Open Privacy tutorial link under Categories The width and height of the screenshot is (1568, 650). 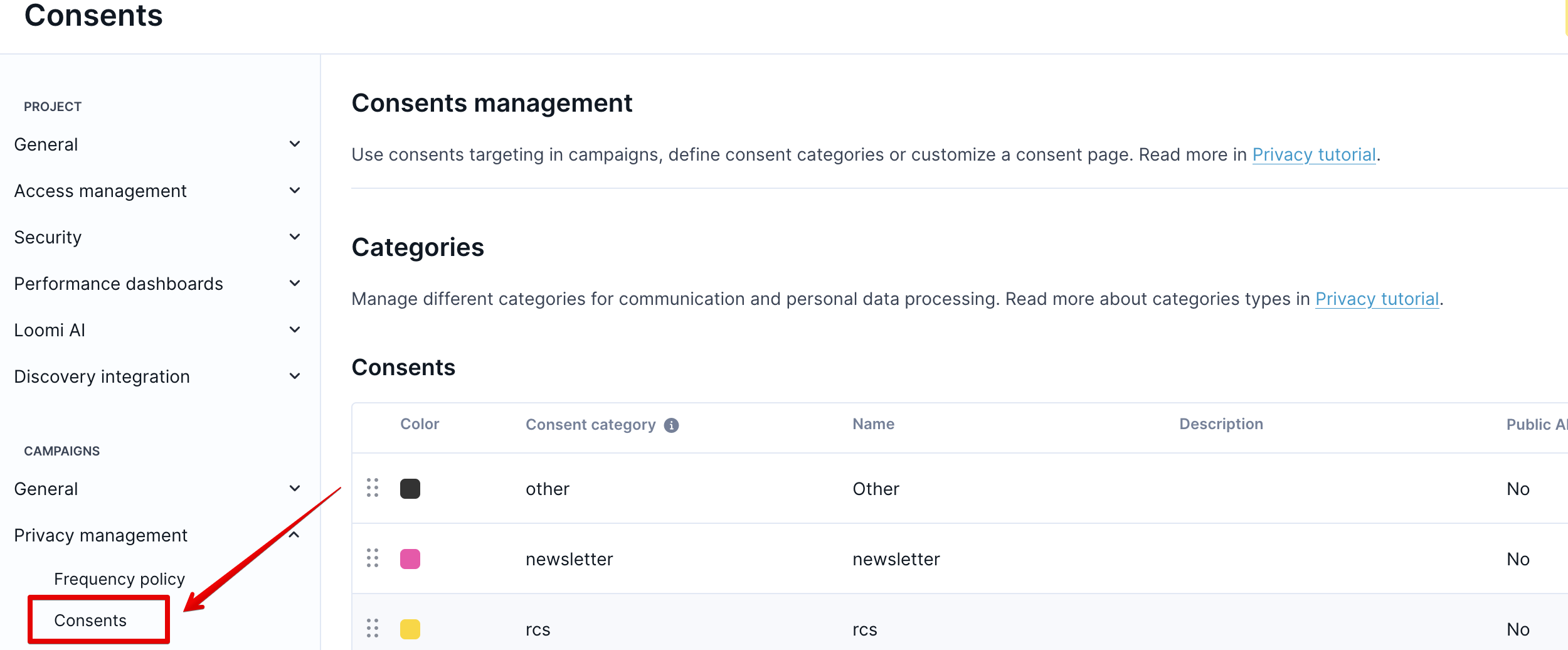(1377, 299)
